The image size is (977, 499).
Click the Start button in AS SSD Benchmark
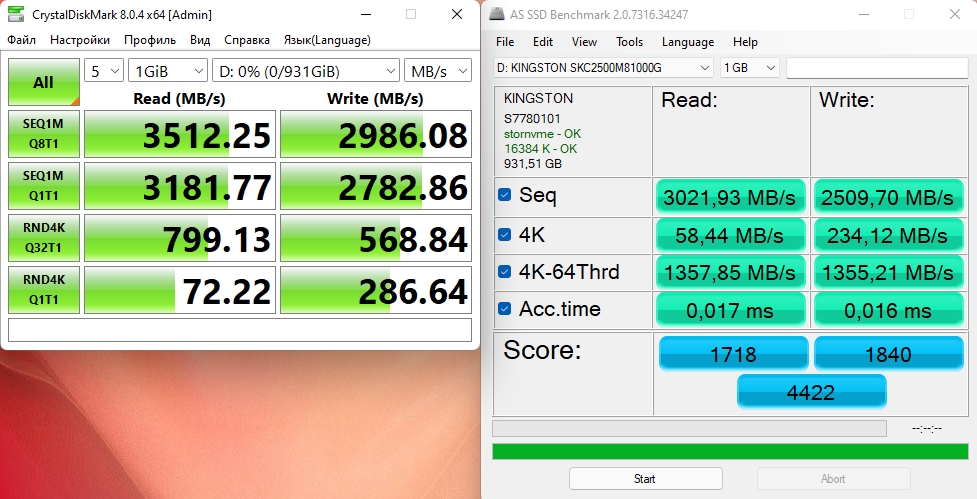click(646, 478)
